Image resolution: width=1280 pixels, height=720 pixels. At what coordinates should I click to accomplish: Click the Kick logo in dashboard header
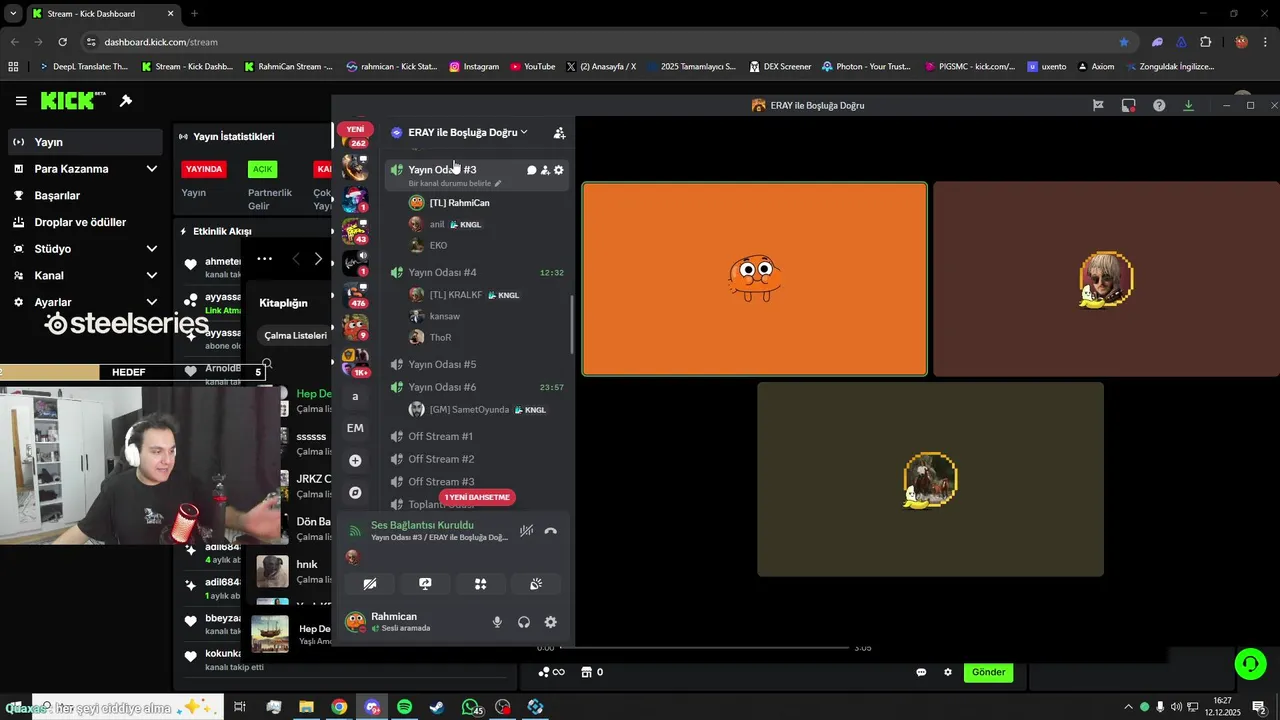(x=73, y=100)
